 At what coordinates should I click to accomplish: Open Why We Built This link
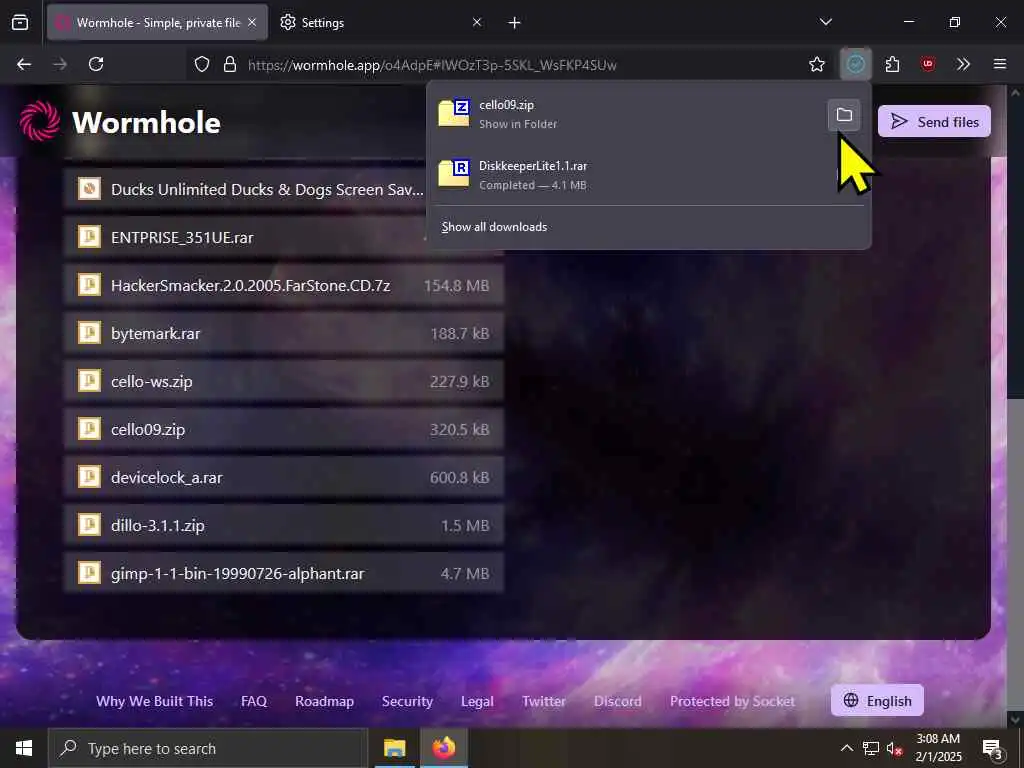(x=155, y=701)
